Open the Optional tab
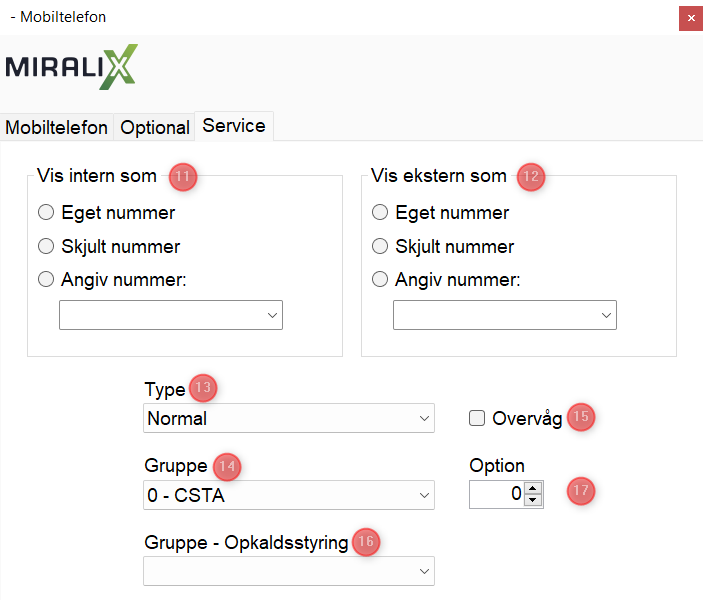 tap(155, 128)
